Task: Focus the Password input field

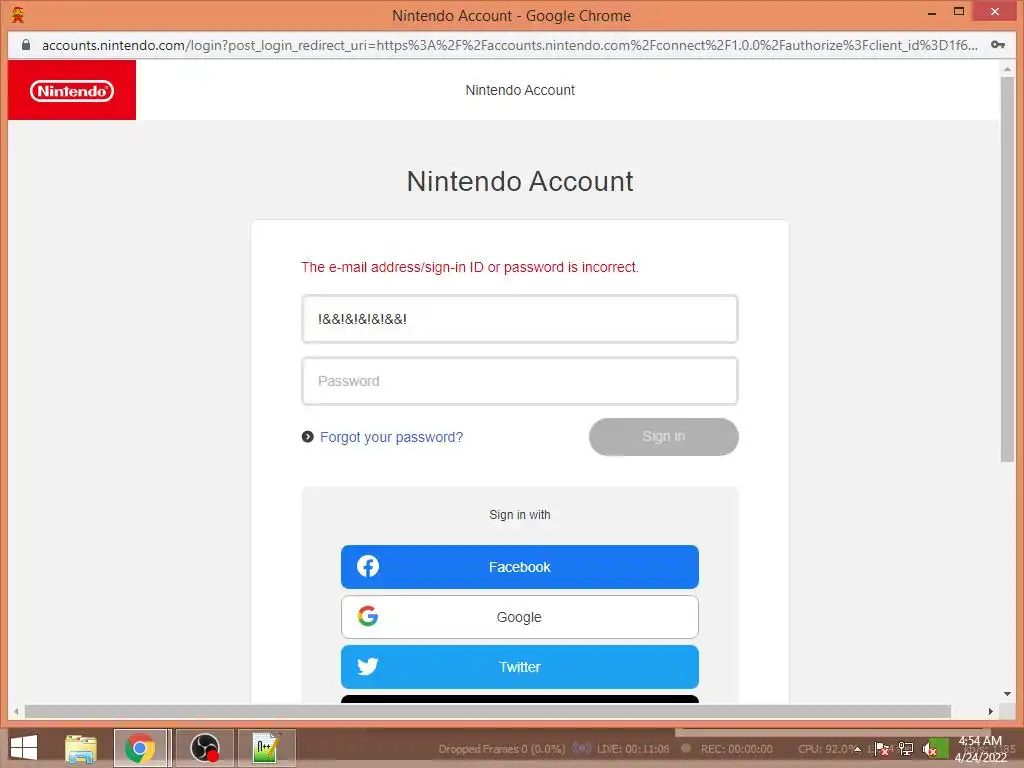Action: (520, 381)
